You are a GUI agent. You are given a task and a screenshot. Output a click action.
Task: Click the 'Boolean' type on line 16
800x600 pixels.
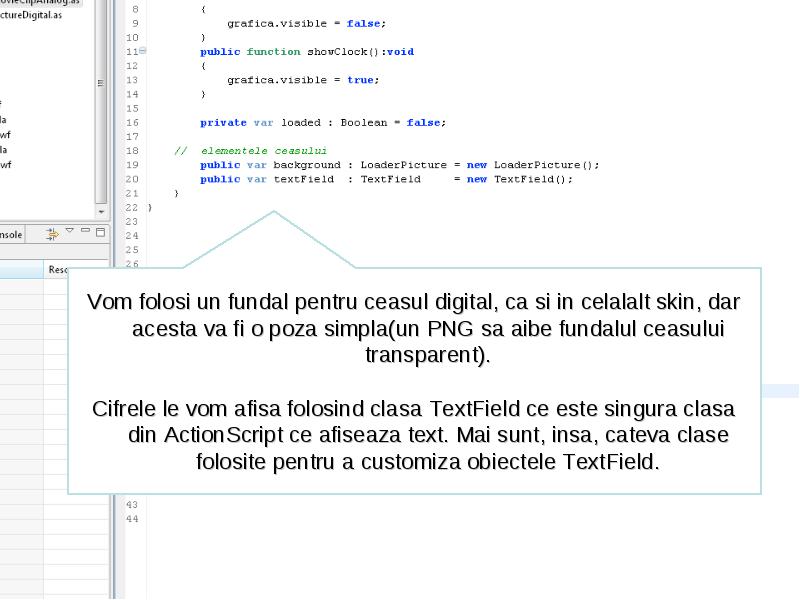tap(364, 122)
